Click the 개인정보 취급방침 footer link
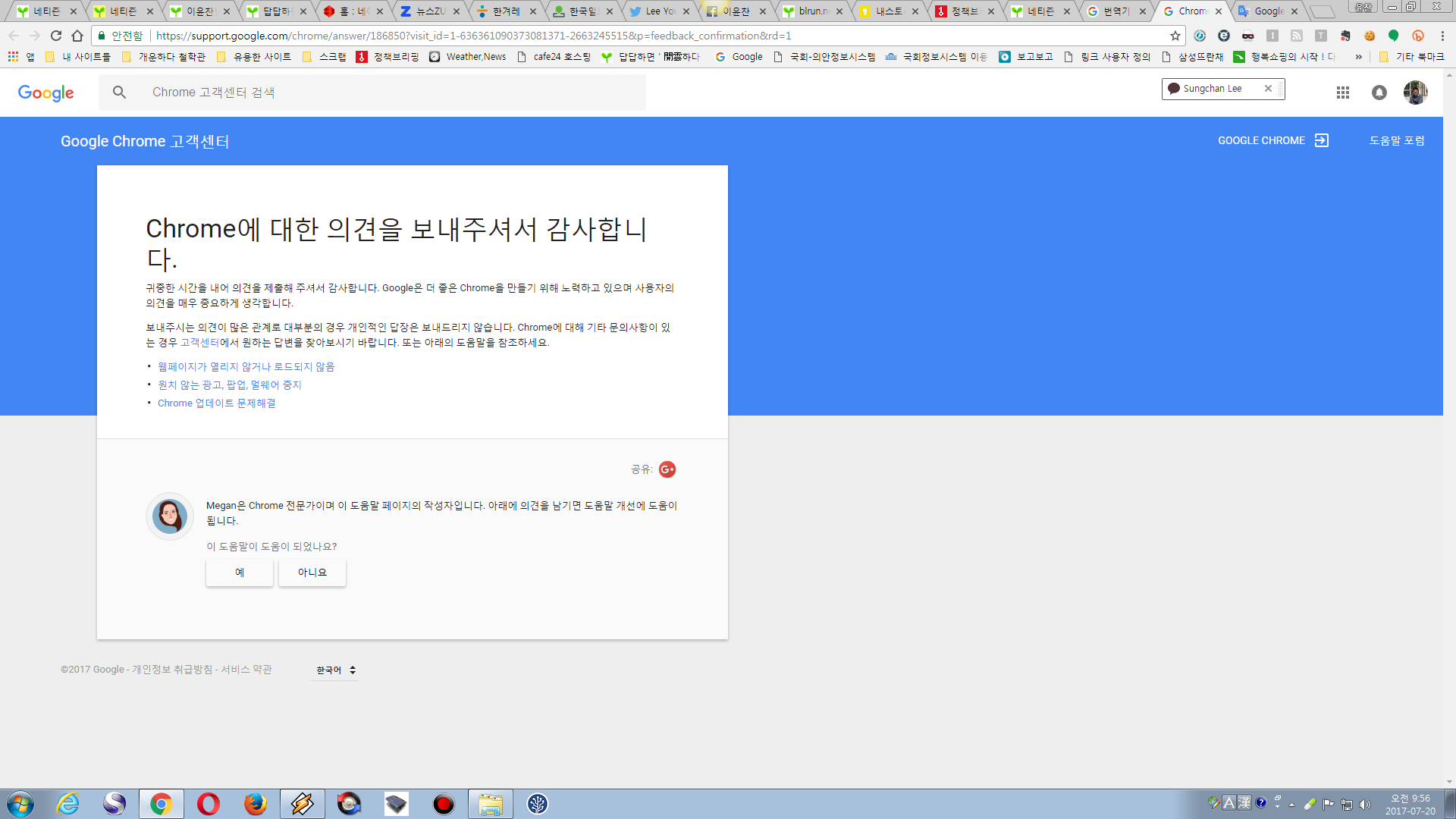1456x819 pixels. point(172,670)
